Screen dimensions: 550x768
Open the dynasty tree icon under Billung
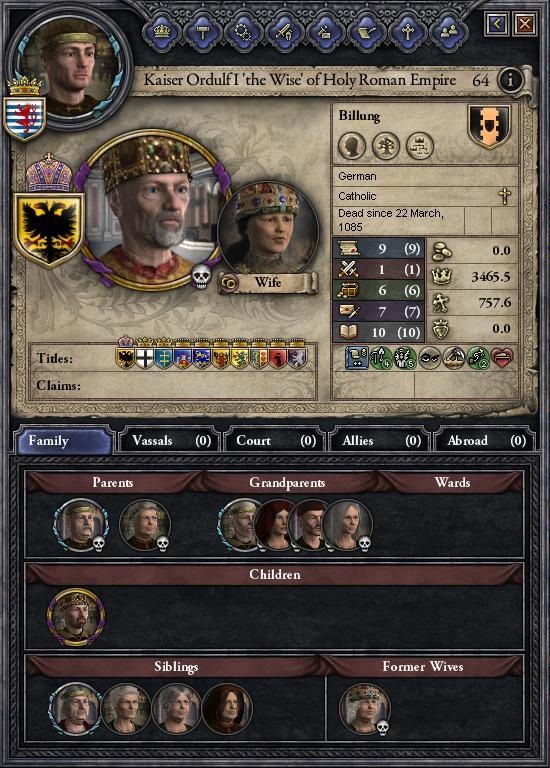pos(385,146)
